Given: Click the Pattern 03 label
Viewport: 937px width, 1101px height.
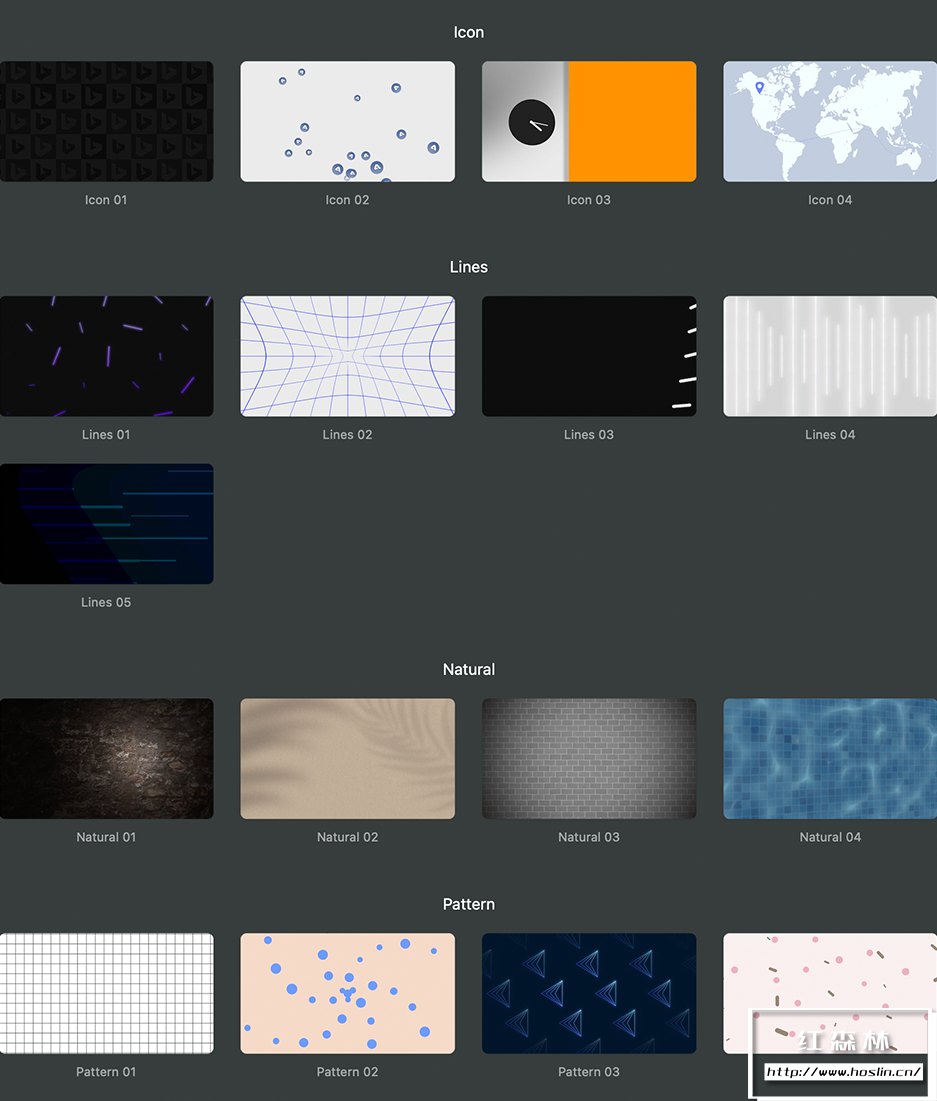Looking at the screenshot, I should pos(589,1072).
